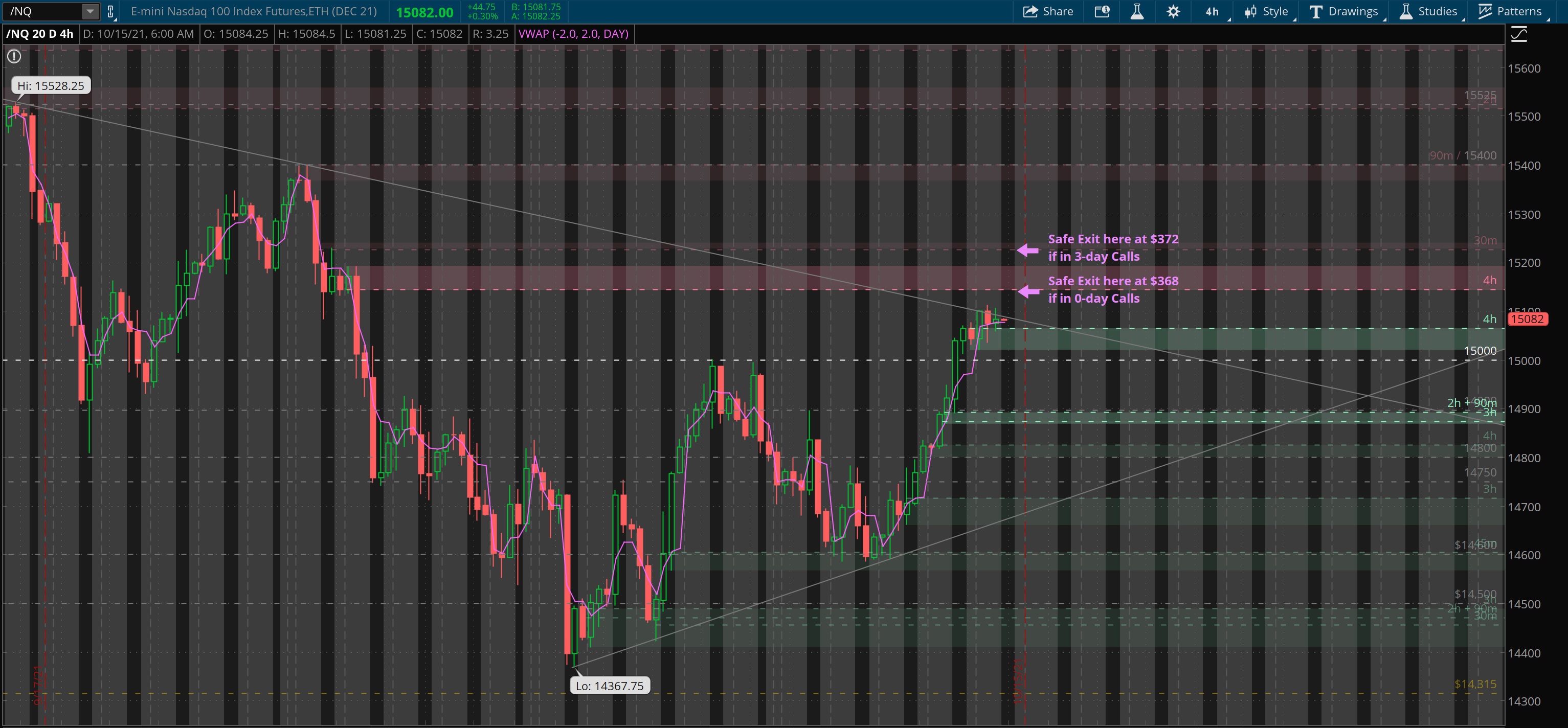Open the 4h timeframe dropdown

click(1213, 12)
